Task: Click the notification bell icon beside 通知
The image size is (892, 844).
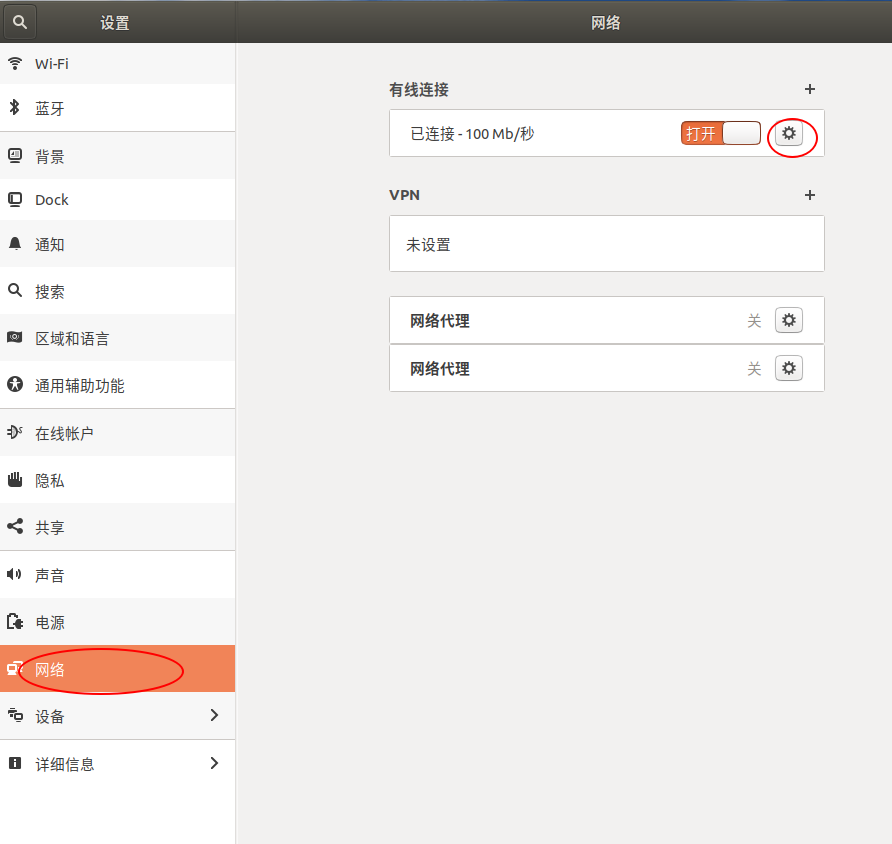Action: pos(15,244)
